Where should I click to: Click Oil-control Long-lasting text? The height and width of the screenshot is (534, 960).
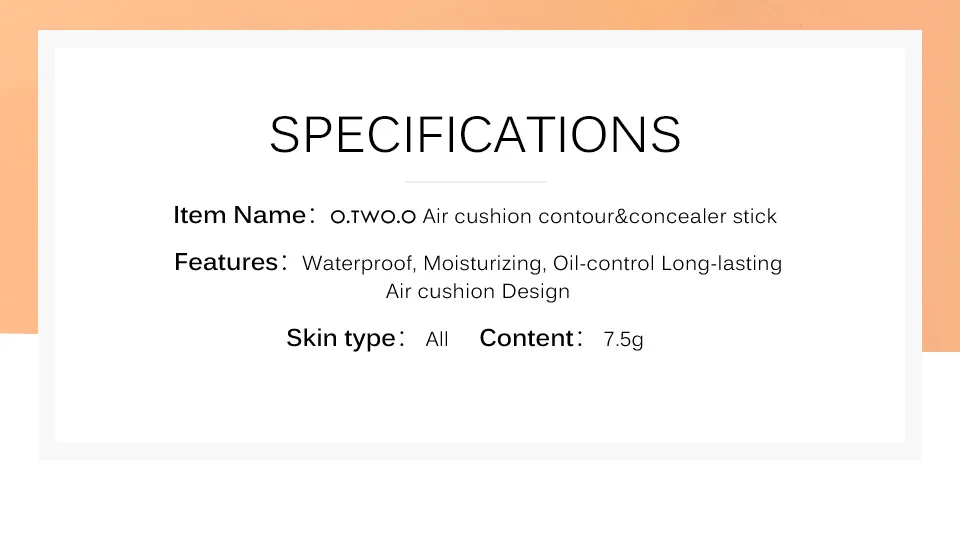point(667,263)
